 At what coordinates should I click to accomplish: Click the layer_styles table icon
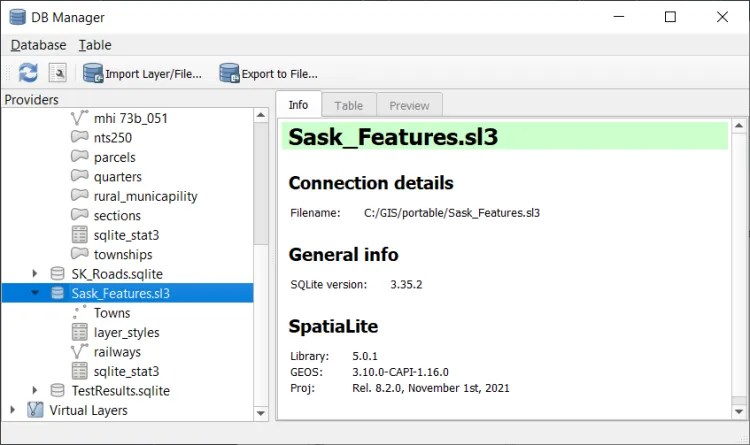(80, 332)
